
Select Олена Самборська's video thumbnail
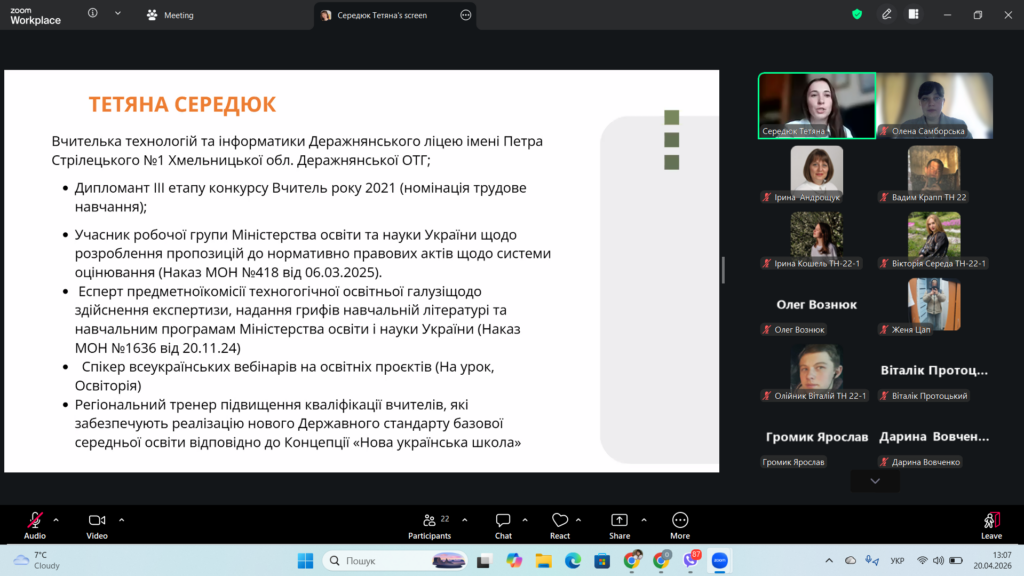pyautogui.click(x=935, y=105)
